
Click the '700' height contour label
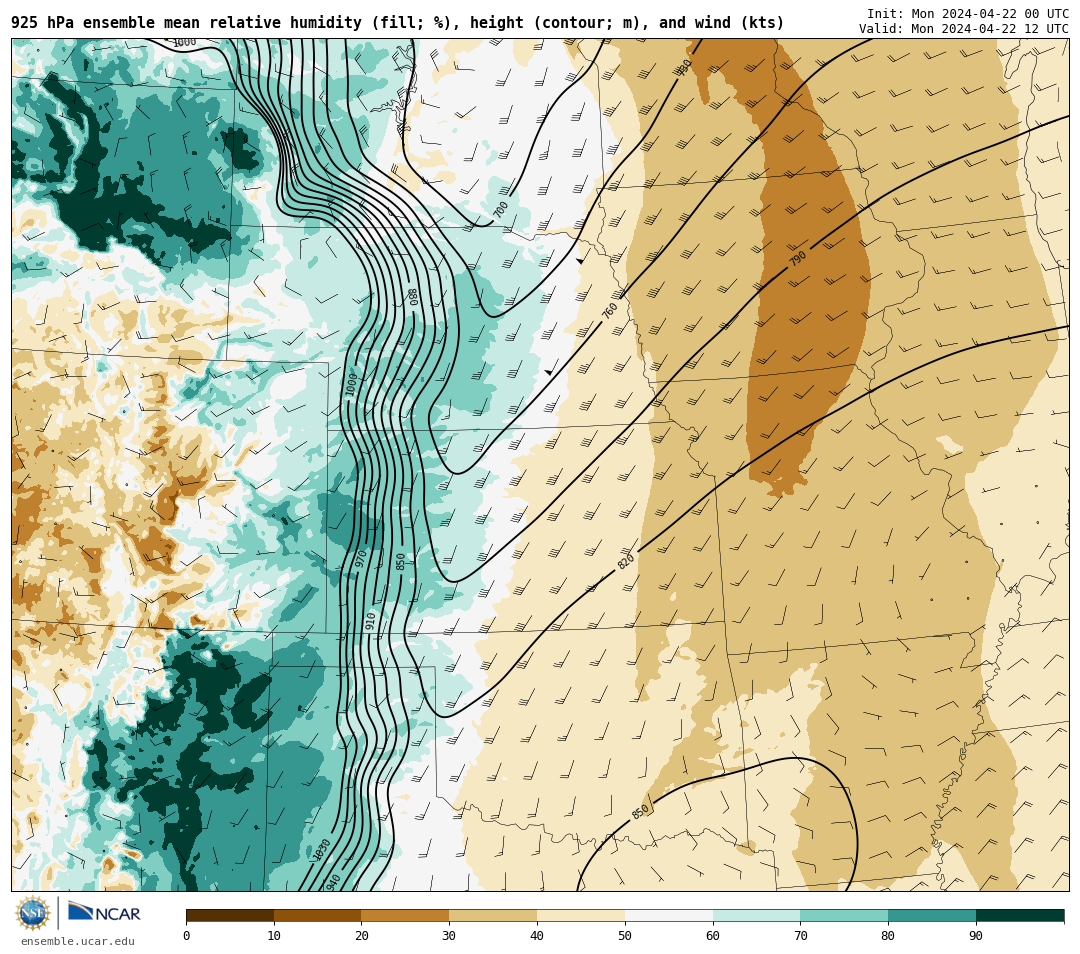(x=501, y=209)
